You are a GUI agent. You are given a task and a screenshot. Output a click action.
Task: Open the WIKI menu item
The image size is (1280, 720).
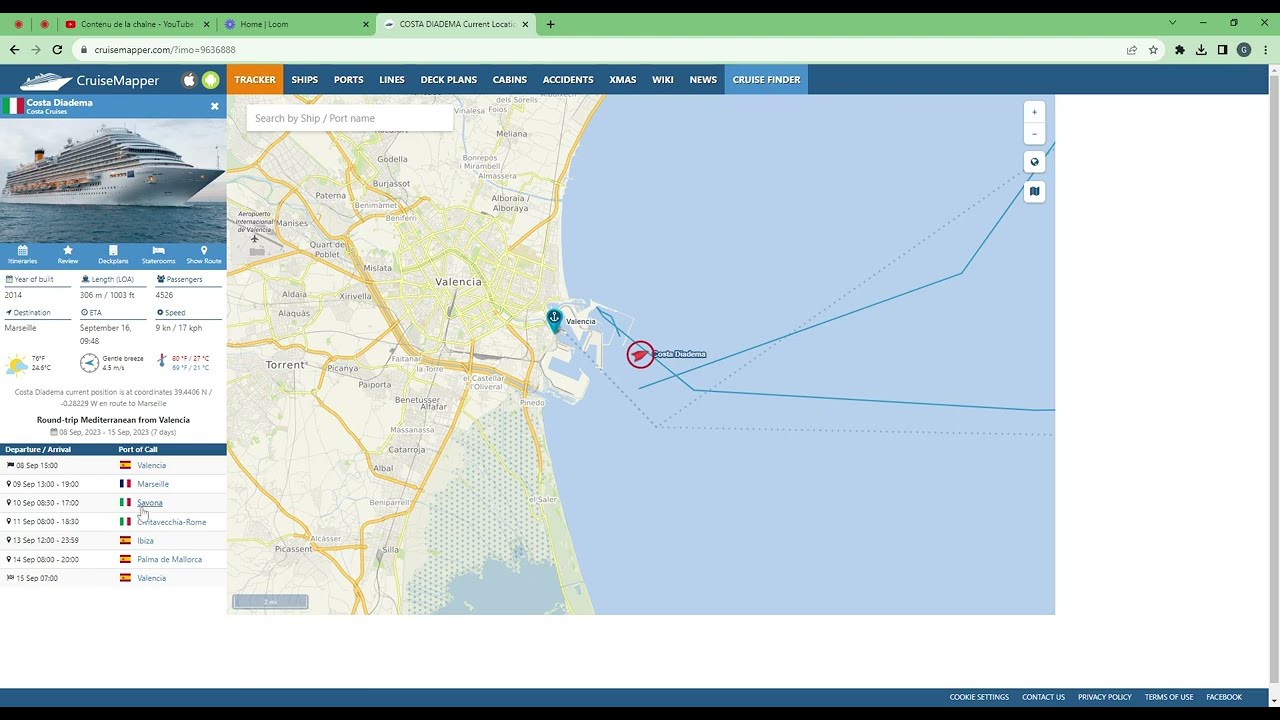click(x=663, y=80)
